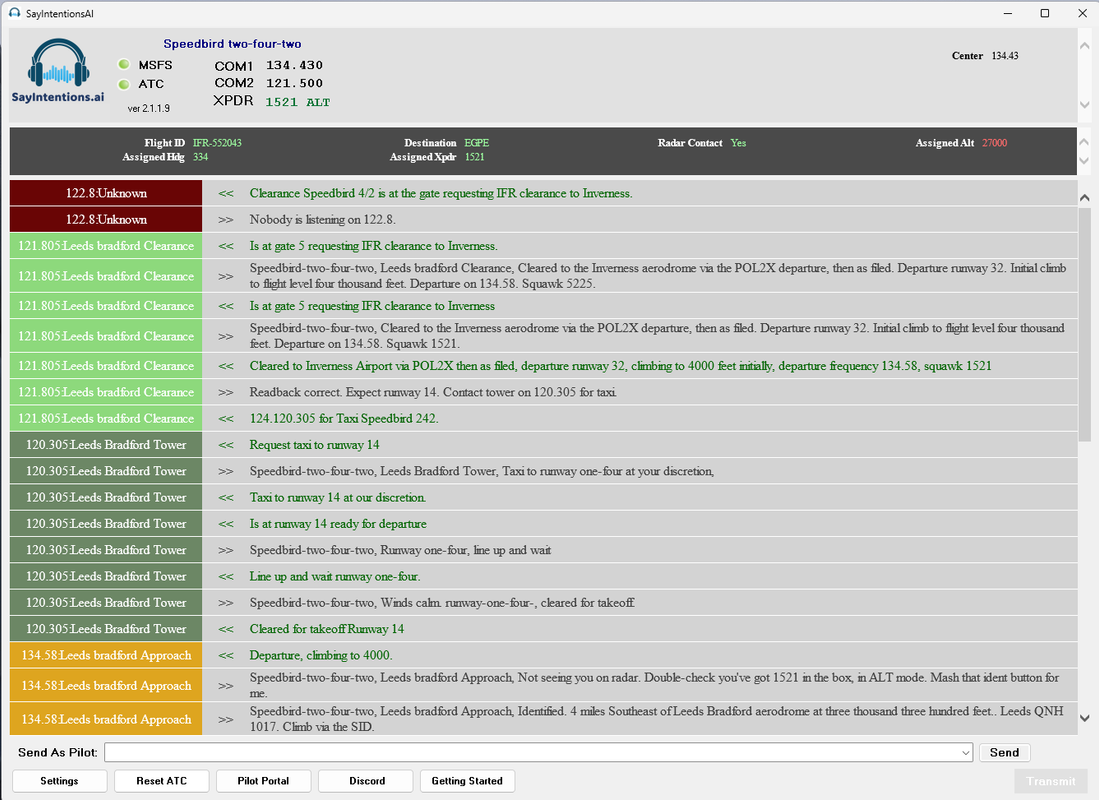Select the Readback correct. Expect runway 14 message
Image resolution: width=1099 pixels, height=800 pixels.
tap(433, 393)
